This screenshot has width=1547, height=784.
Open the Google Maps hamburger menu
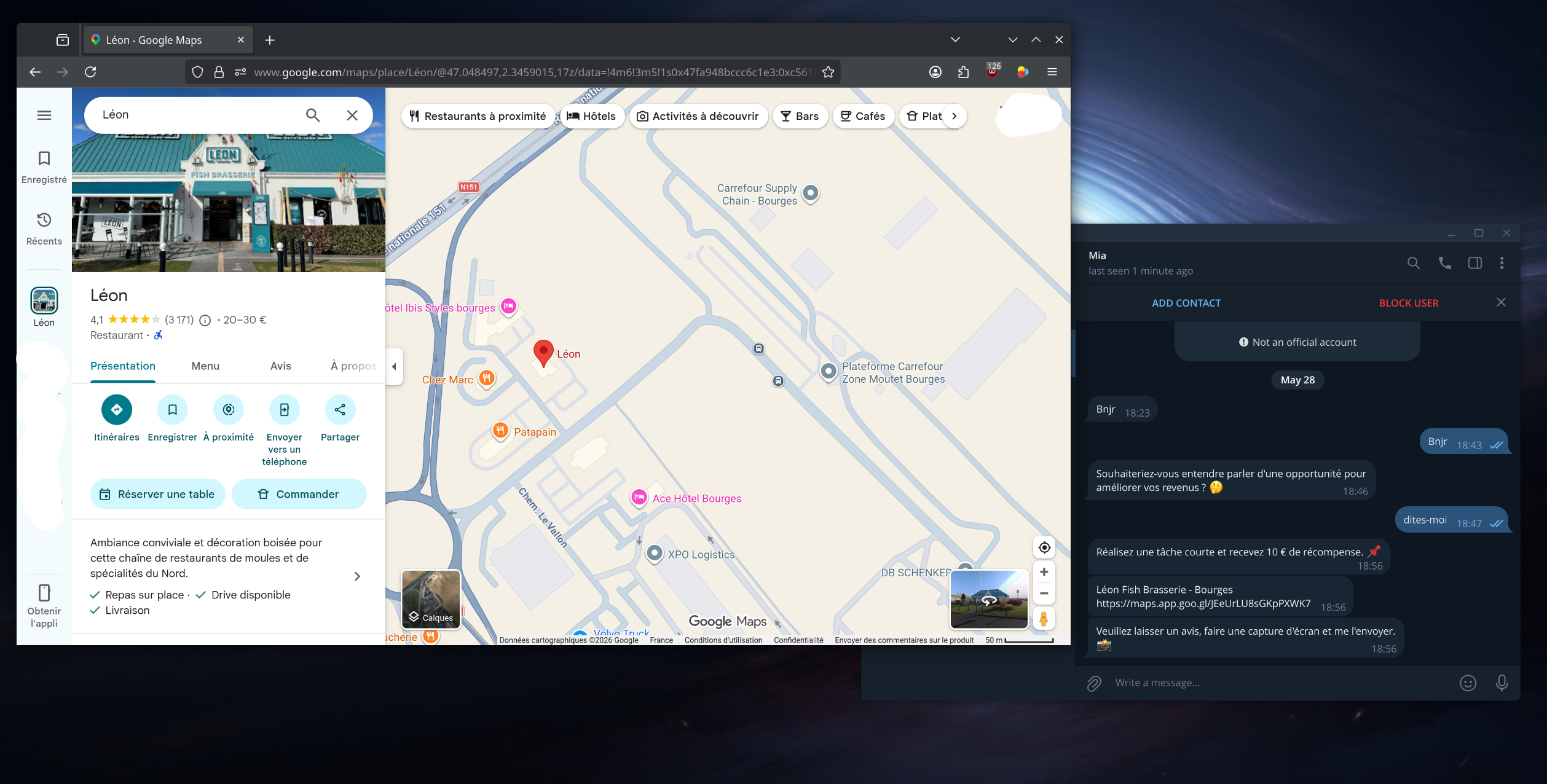click(x=44, y=115)
